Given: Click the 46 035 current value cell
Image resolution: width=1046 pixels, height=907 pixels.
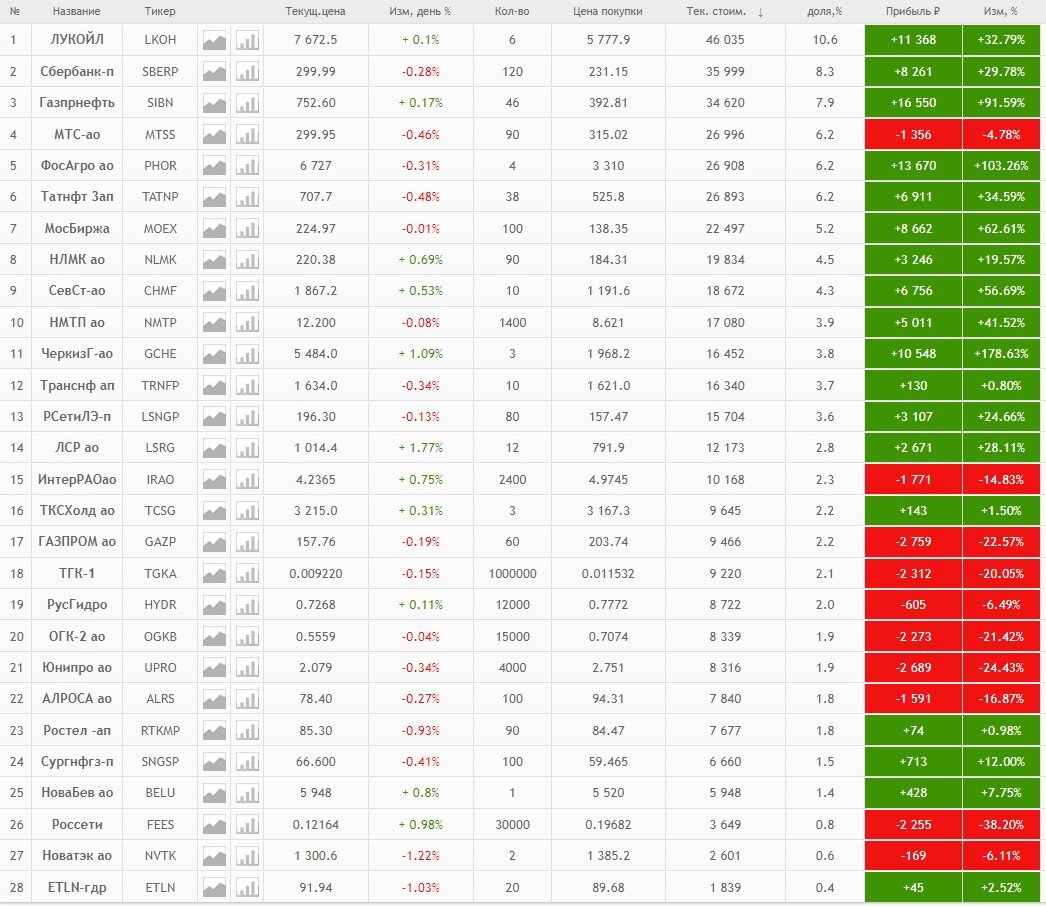Looking at the screenshot, I should click(725, 40).
